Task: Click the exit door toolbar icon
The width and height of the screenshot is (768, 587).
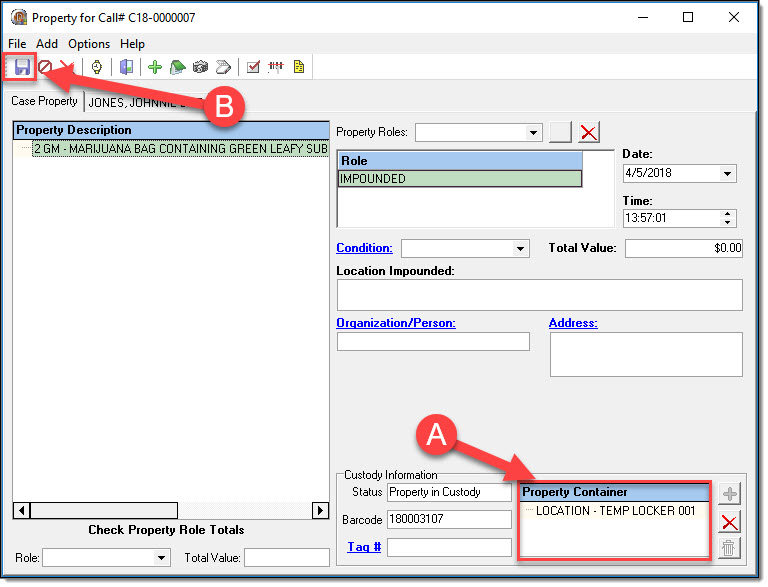Action: [126, 67]
